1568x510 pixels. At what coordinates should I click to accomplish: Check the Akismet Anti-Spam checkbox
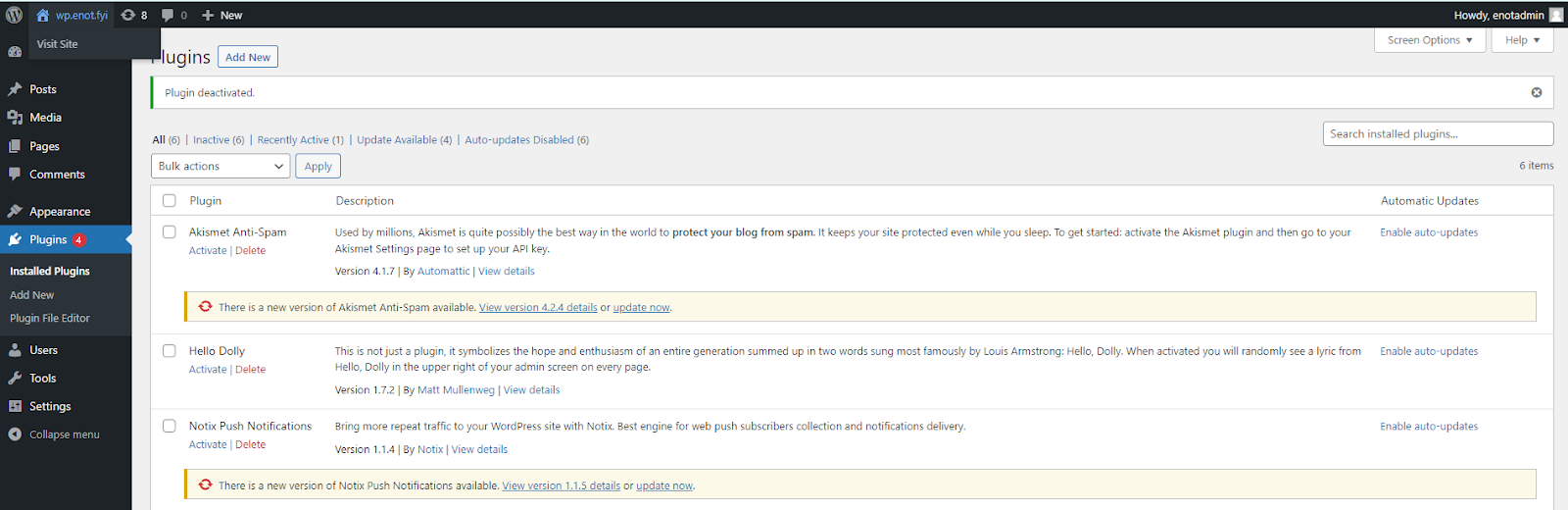coord(169,232)
